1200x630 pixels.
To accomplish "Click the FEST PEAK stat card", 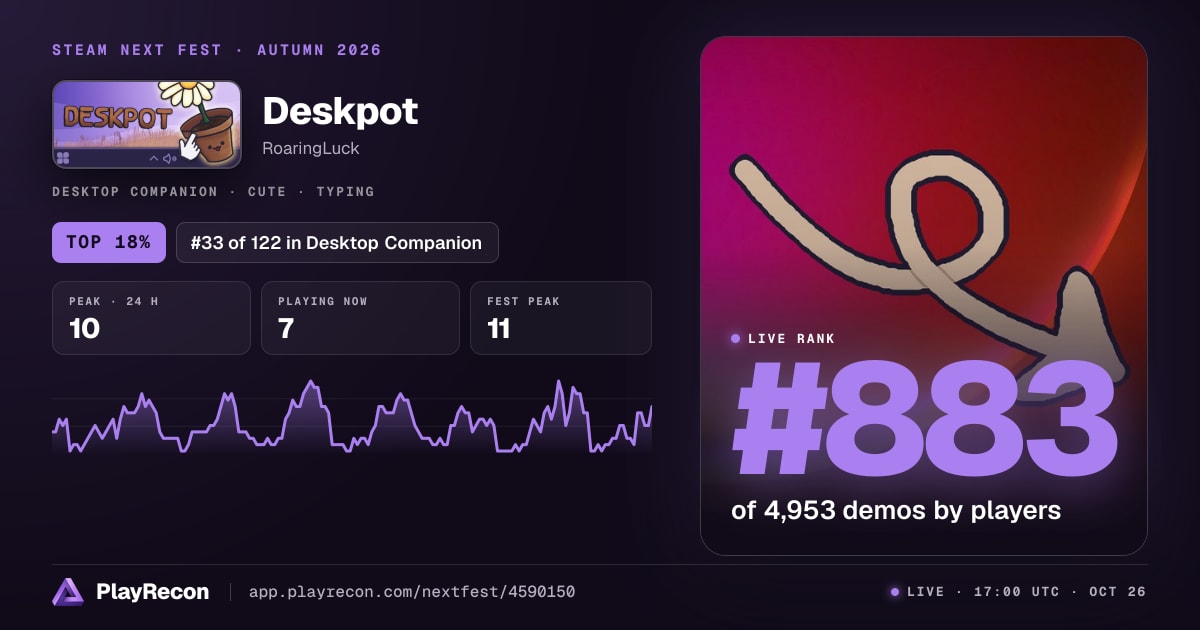I will click(561, 318).
